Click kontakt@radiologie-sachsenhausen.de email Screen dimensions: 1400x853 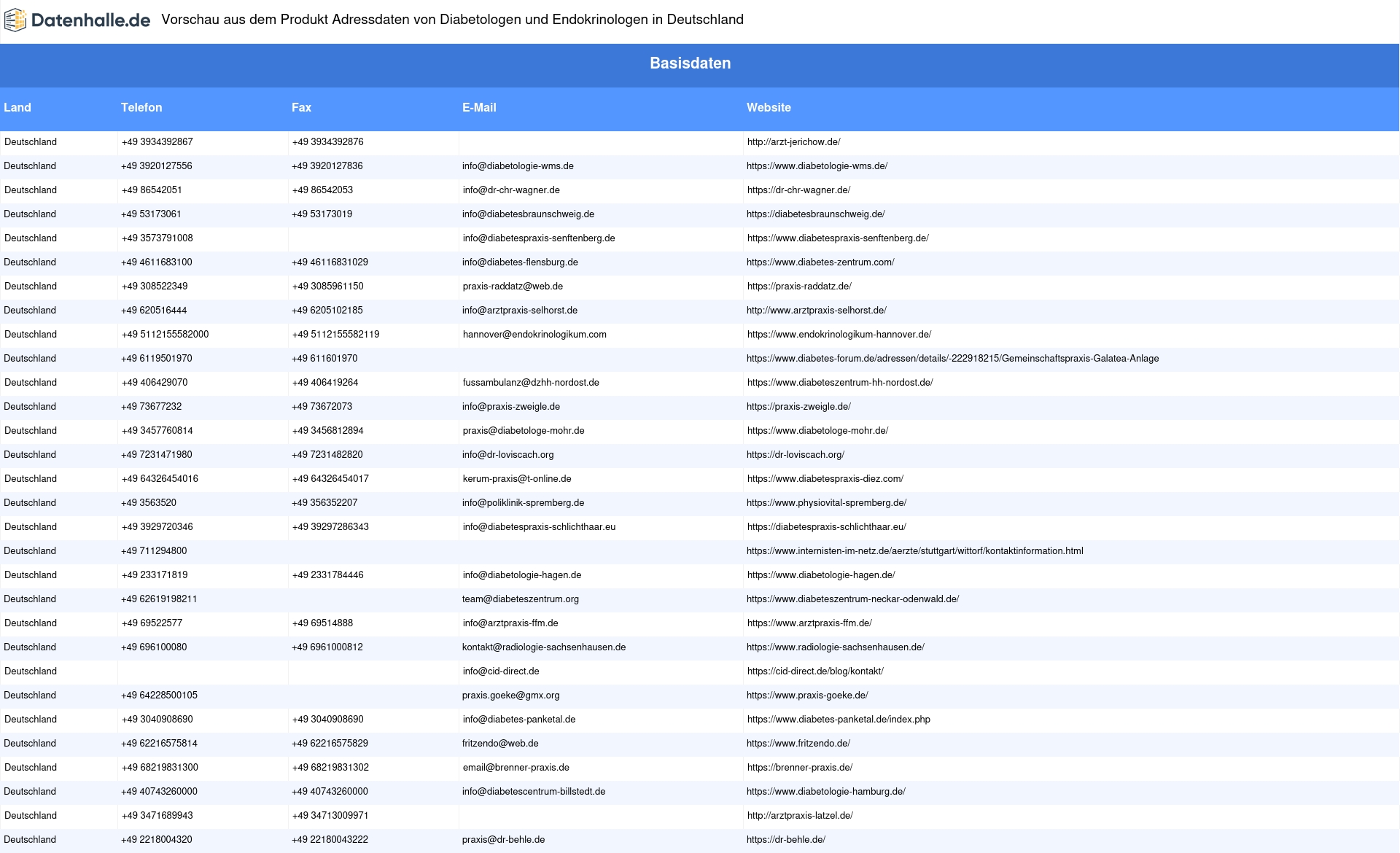pyautogui.click(x=544, y=647)
